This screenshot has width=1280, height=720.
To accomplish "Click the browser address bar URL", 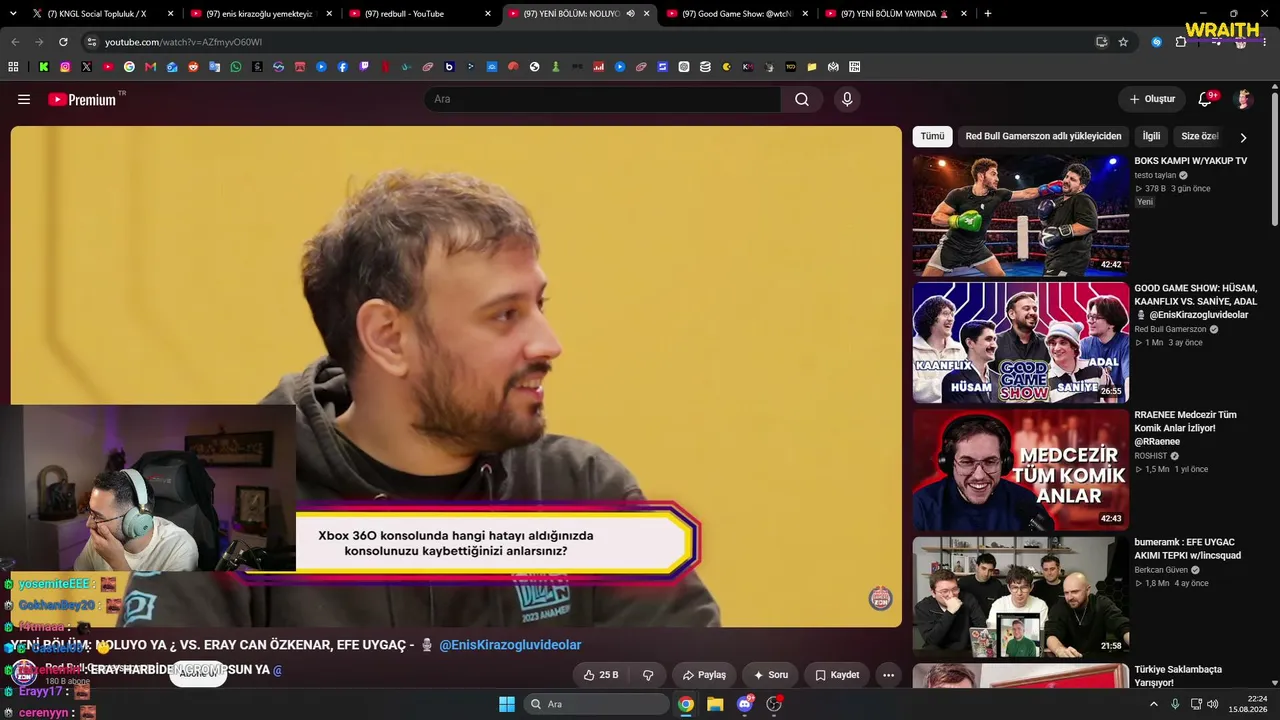I will tap(183, 42).
